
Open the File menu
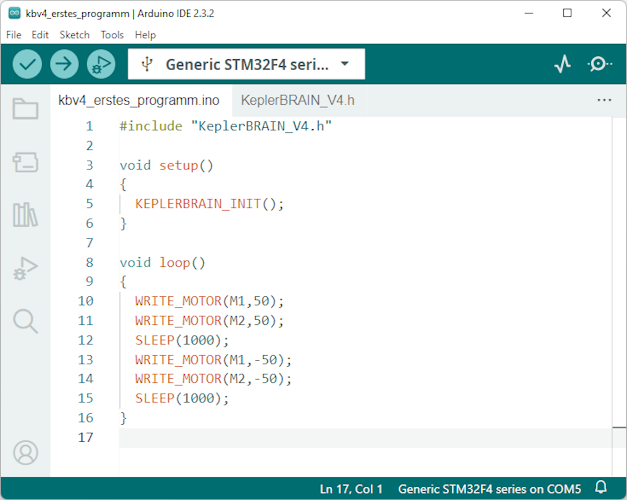coord(14,35)
